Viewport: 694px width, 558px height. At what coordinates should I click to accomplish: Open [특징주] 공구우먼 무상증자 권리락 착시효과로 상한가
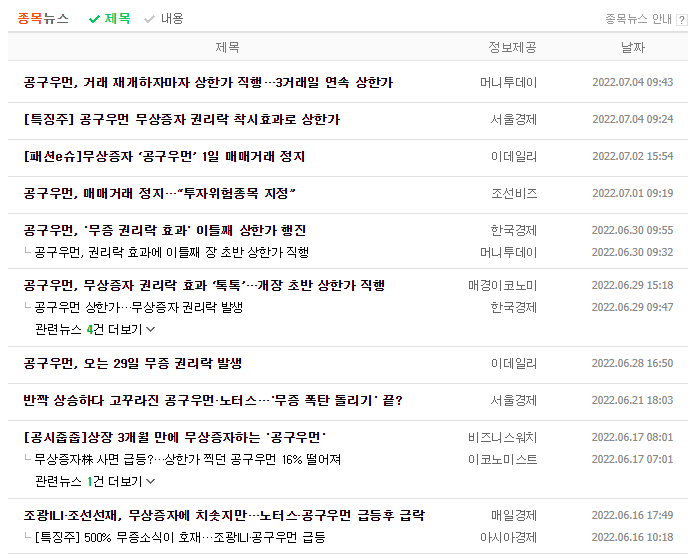[181, 119]
